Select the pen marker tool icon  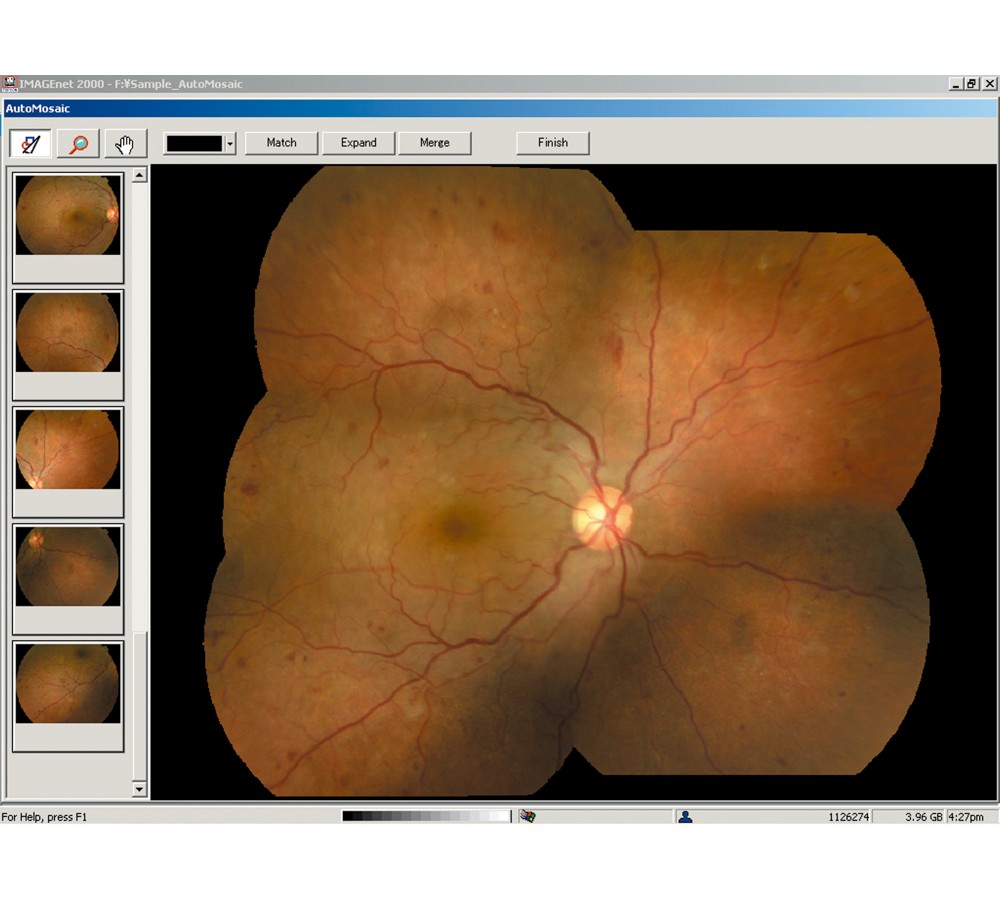pyautogui.click(x=30, y=144)
